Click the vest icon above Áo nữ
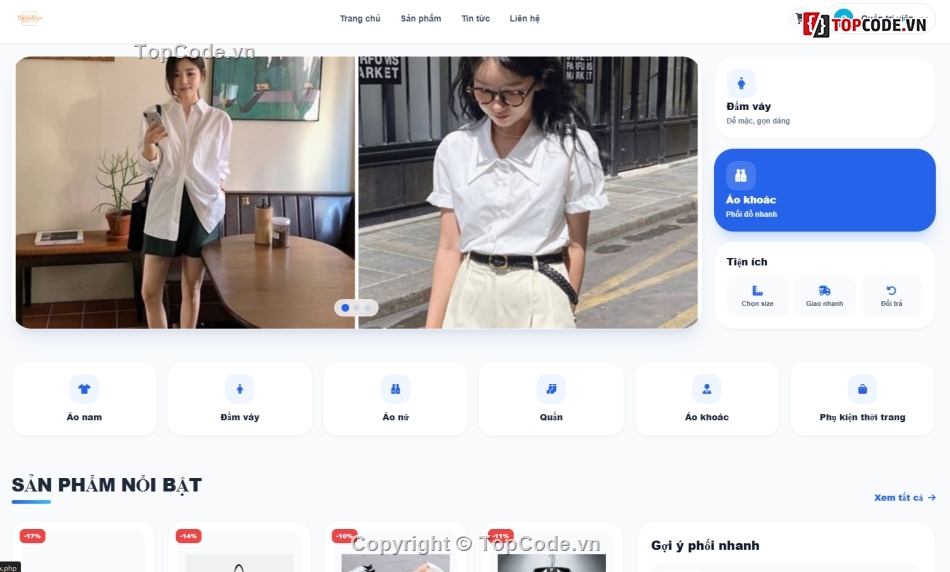Screen dimensions: 950x572 396,389
